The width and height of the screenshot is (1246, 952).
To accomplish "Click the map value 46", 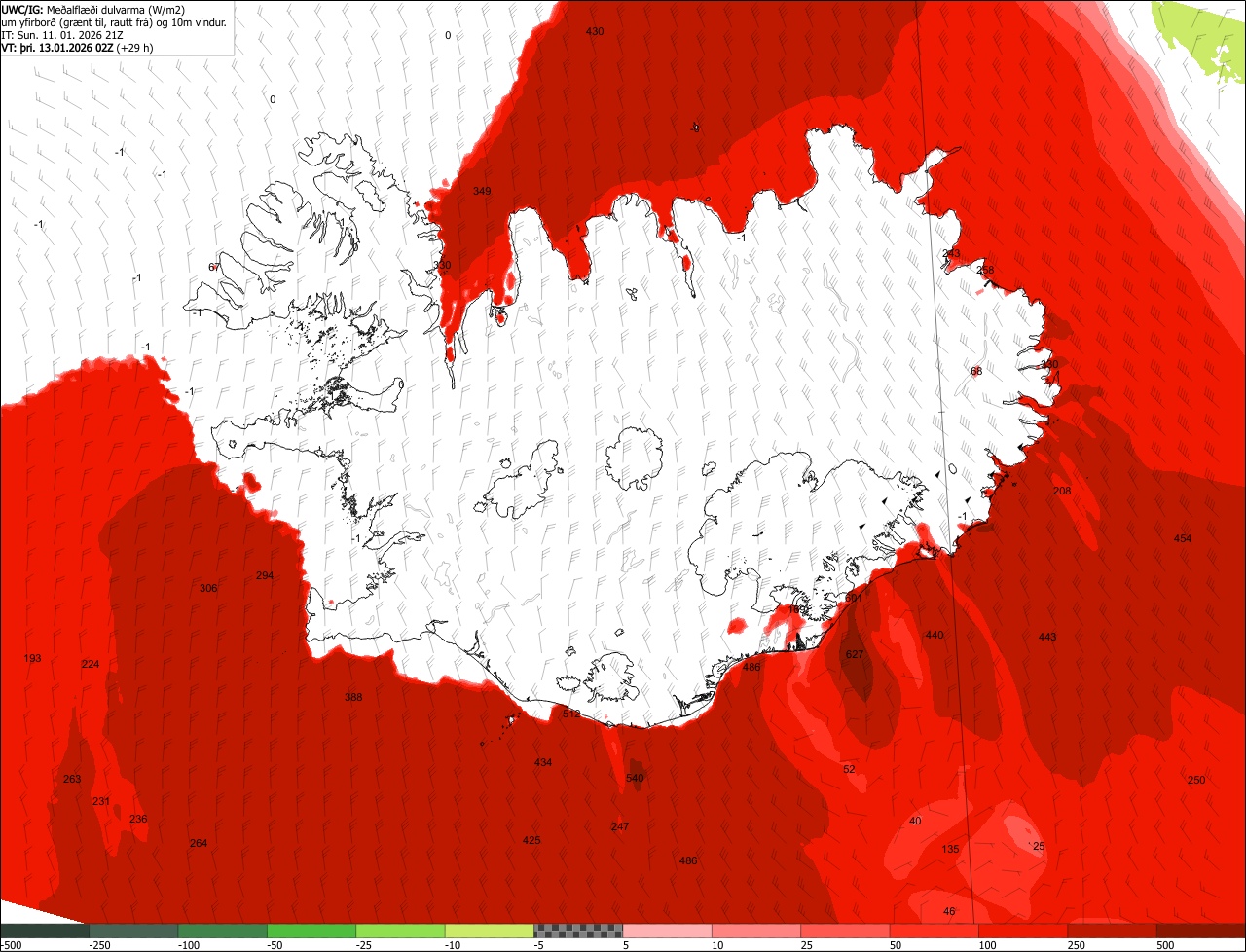I will [950, 911].
